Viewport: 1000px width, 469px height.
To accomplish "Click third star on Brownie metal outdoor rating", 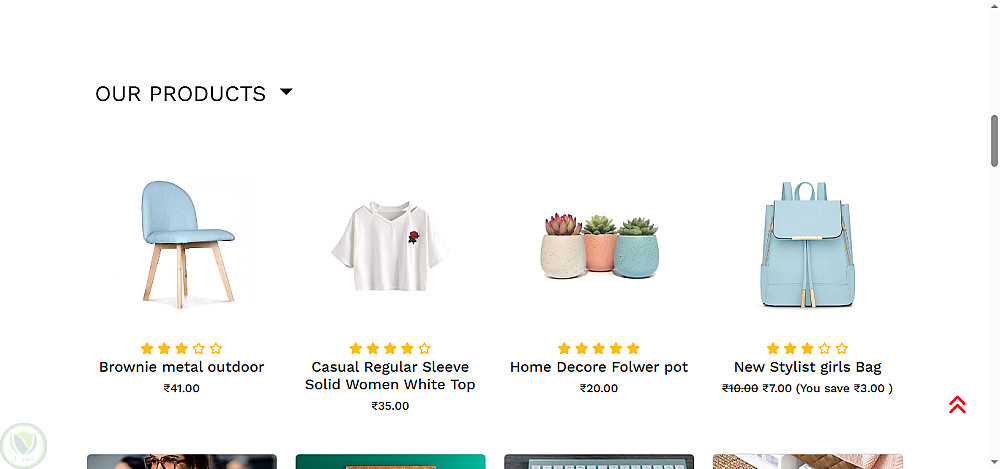I will pos(181,348).
